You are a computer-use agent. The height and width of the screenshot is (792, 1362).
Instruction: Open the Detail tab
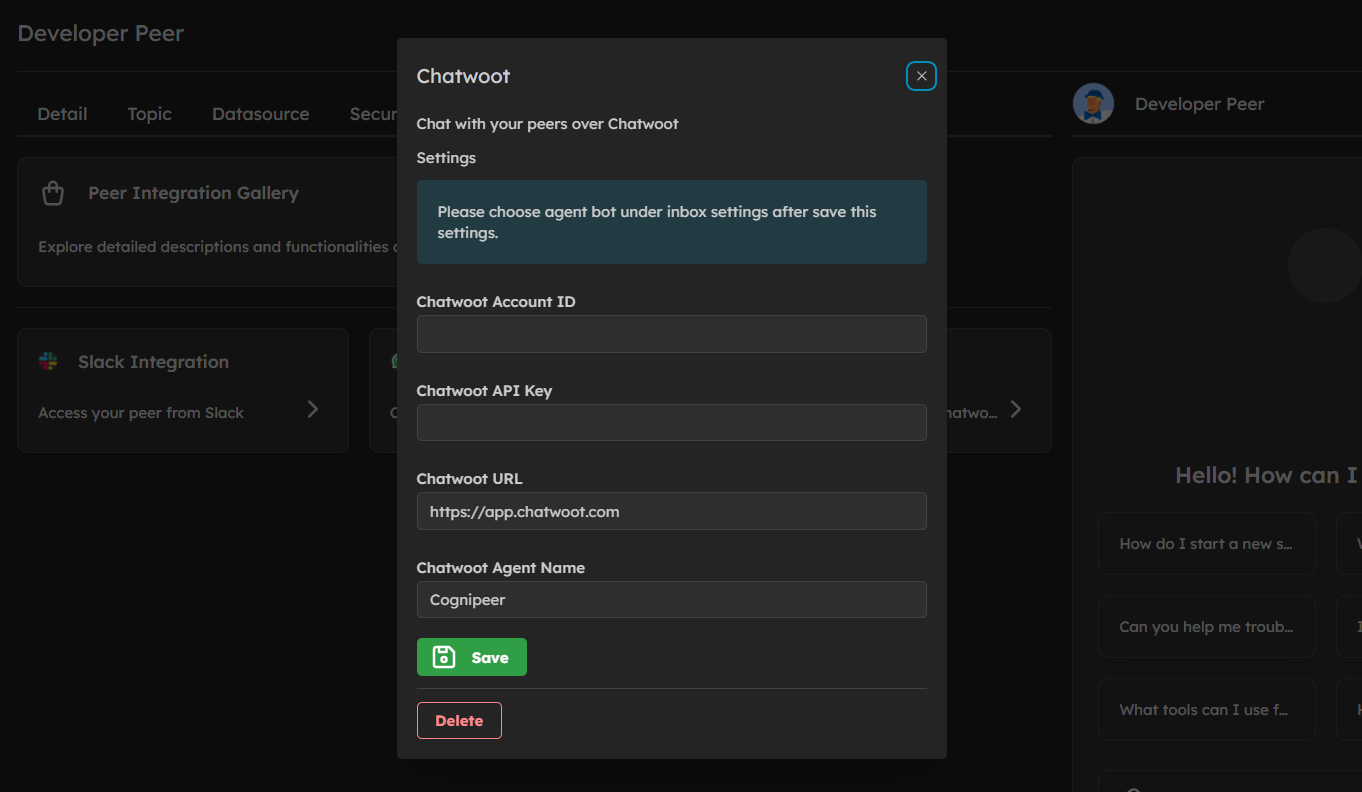click(x=62, y=114)
